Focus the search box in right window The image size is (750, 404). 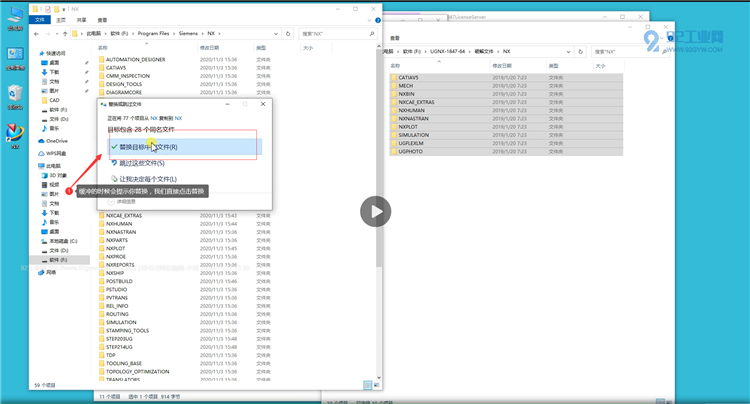[629, 52]
